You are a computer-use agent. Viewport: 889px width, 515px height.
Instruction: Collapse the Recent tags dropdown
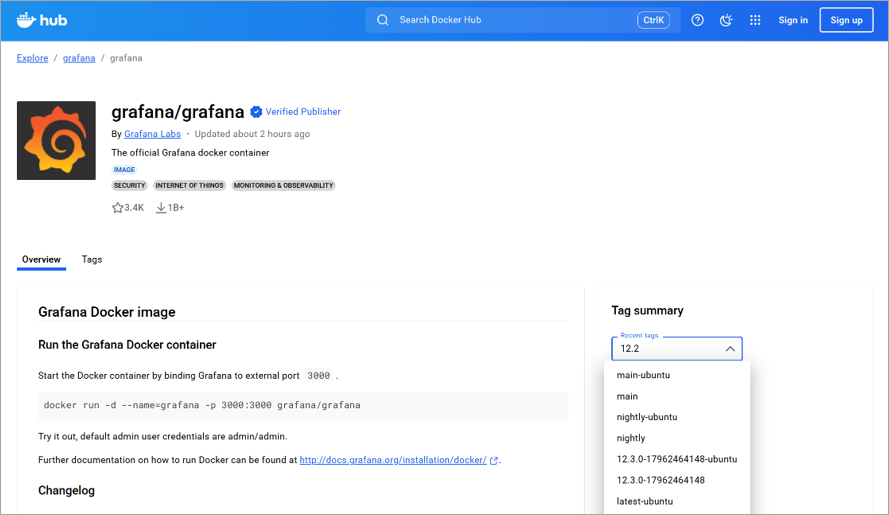pyautogui.click(x=730, y=349)
